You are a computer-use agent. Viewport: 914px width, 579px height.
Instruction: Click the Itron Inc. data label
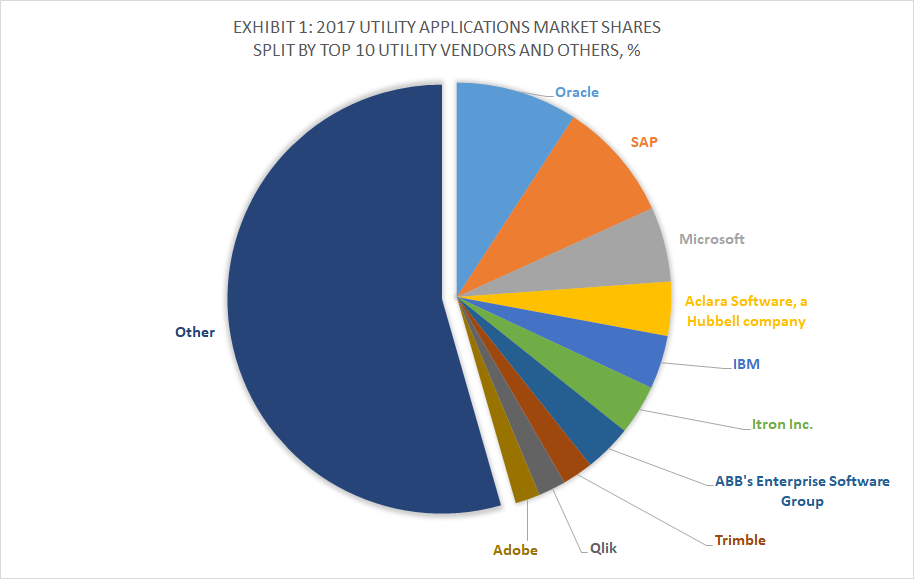click(782, 424)
